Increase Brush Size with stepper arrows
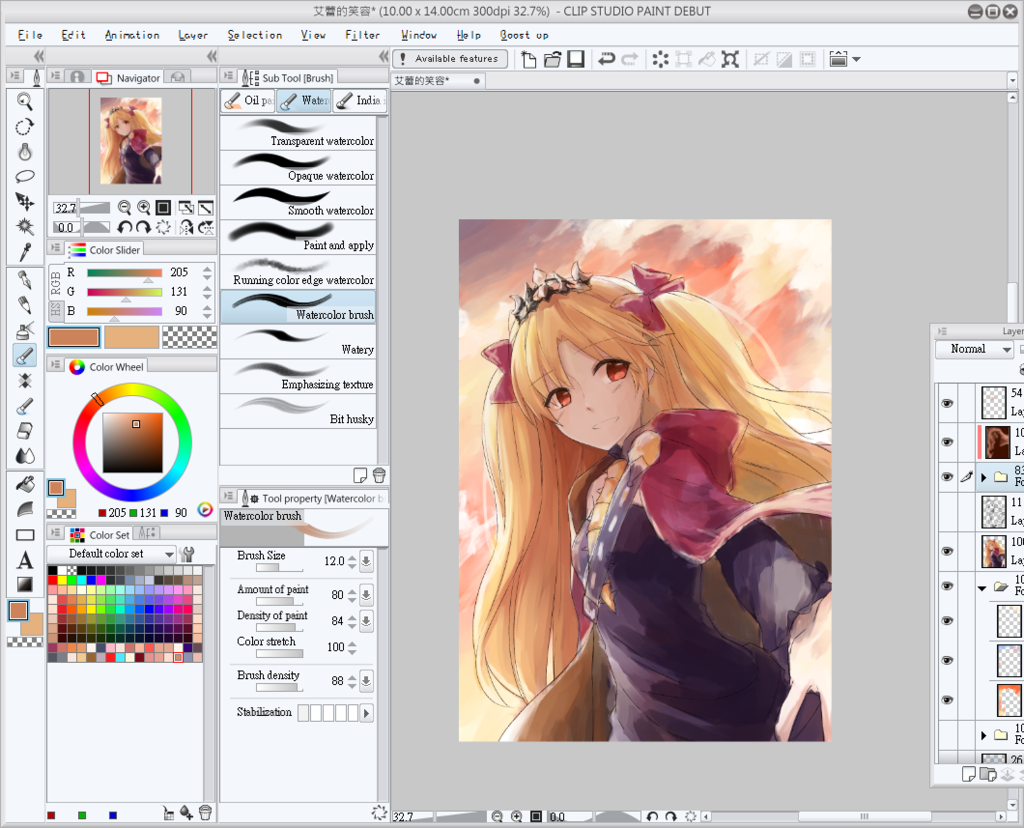Screen dimensions: 1024x828 pos(352,558)
